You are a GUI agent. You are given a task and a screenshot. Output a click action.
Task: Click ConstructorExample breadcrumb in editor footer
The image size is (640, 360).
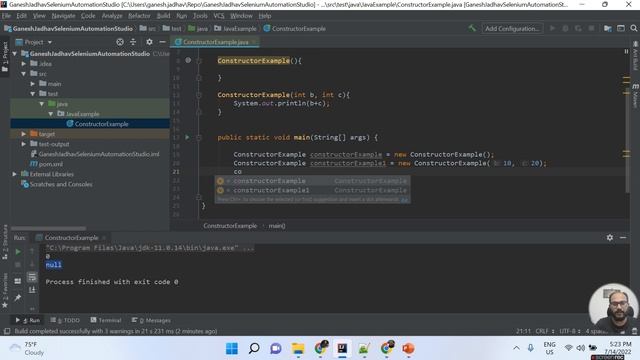(230, 226)
